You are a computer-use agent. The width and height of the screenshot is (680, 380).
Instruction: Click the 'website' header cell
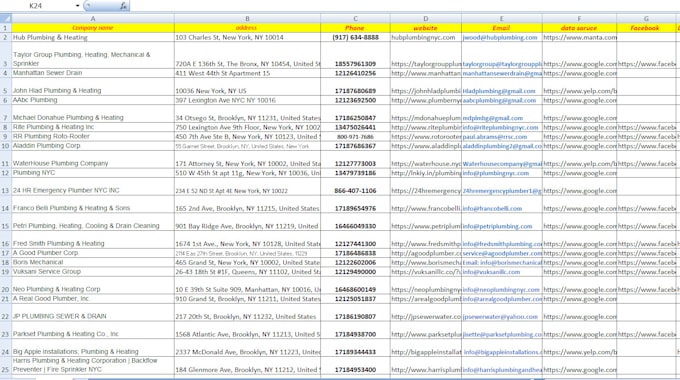tap(425, 28)
